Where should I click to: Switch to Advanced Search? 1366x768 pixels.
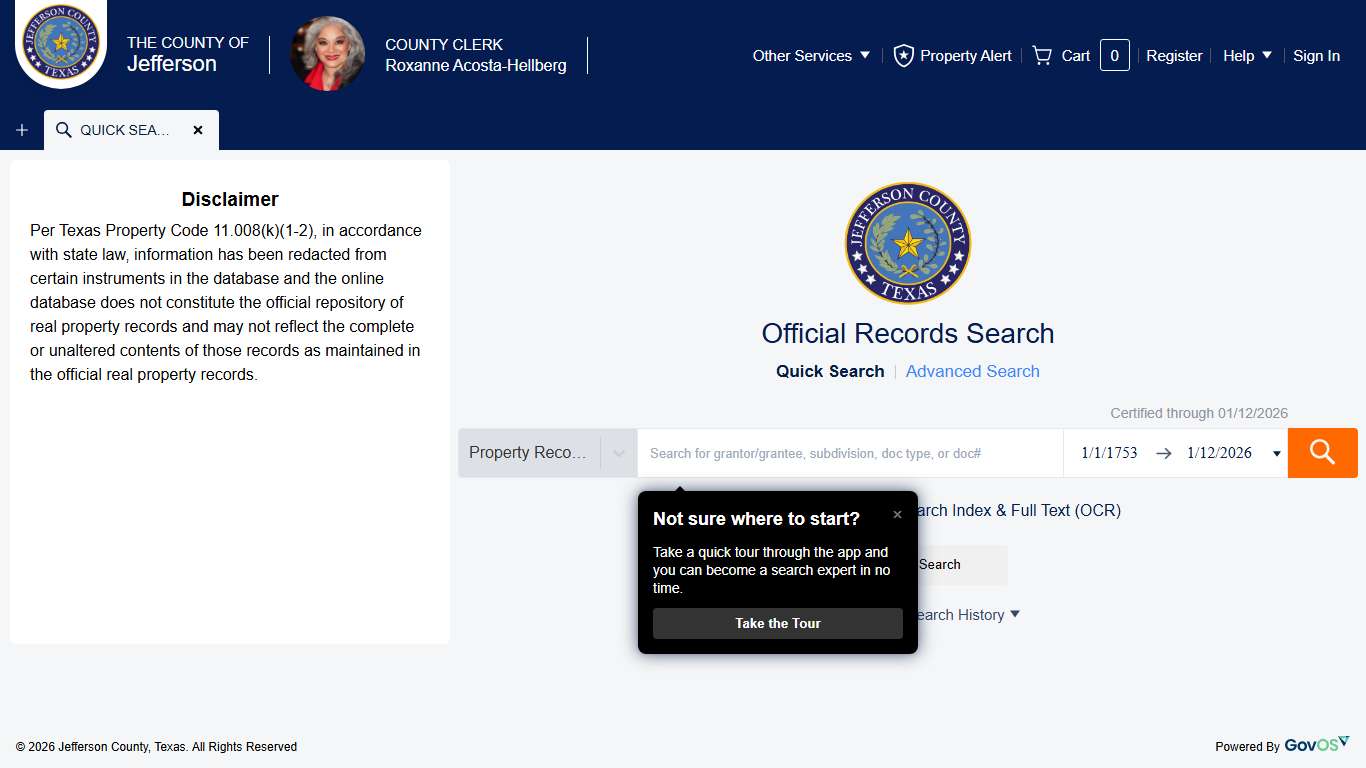click(972, 371)
